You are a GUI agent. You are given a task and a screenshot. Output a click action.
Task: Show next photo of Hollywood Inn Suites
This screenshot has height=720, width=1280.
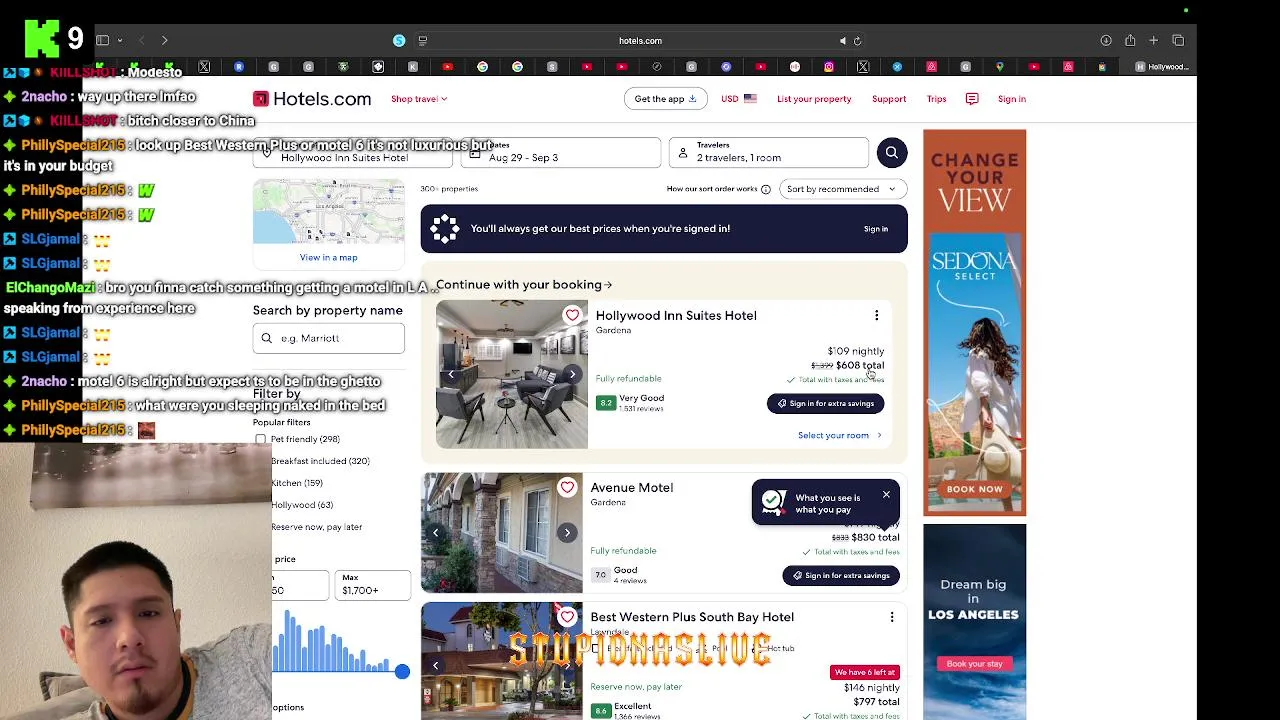[572, 375]
